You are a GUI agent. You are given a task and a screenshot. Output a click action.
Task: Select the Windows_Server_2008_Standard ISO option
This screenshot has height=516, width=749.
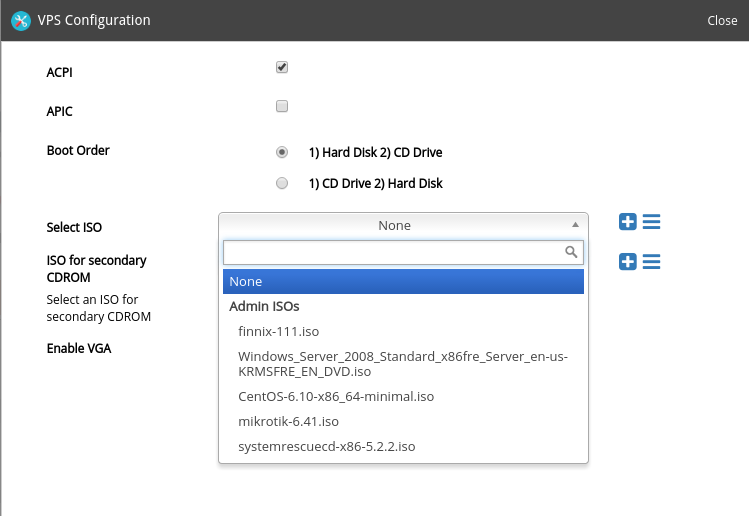tap(403, 364)
